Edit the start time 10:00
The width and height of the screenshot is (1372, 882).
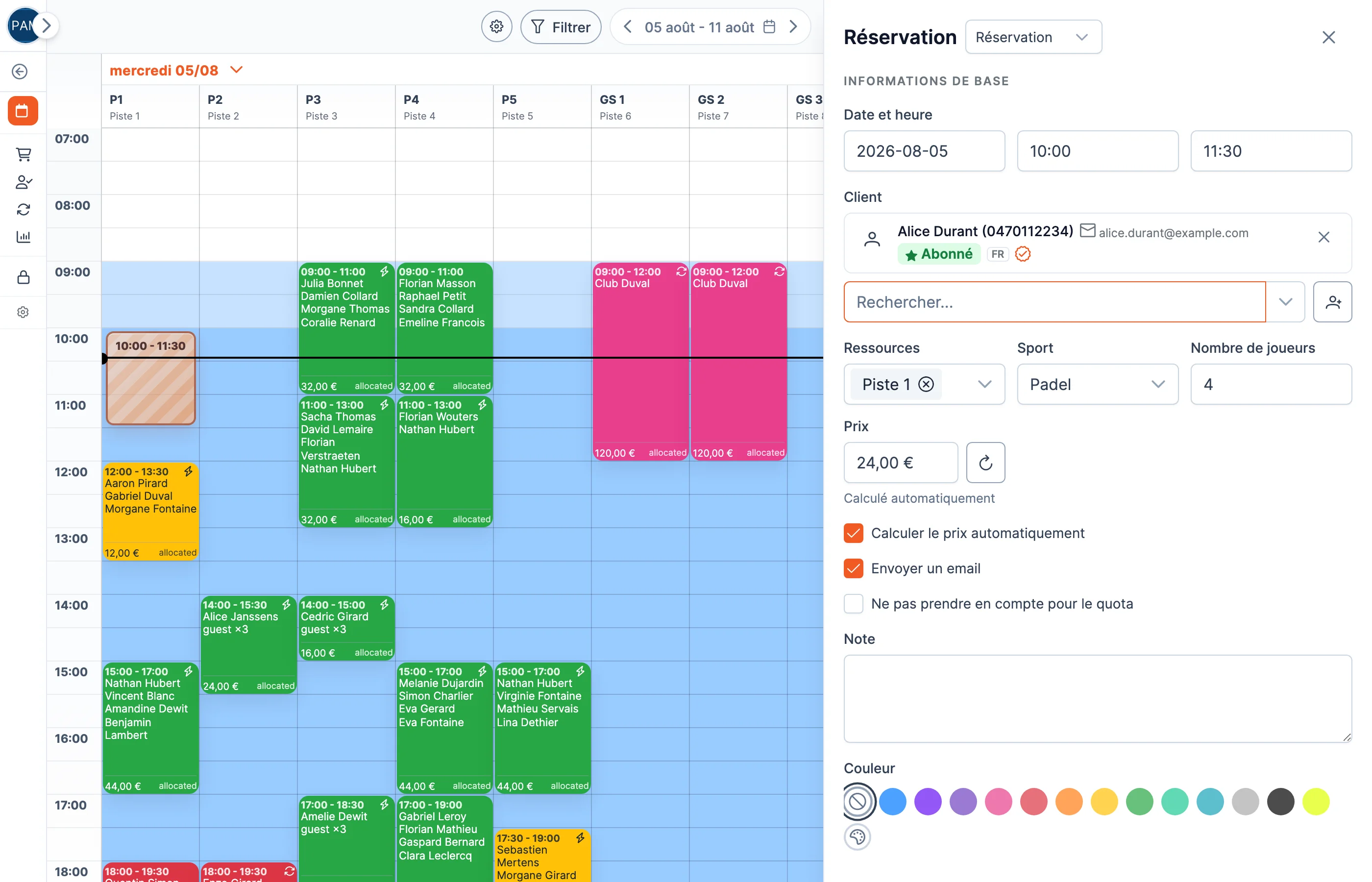click(x=1097, y=151)
